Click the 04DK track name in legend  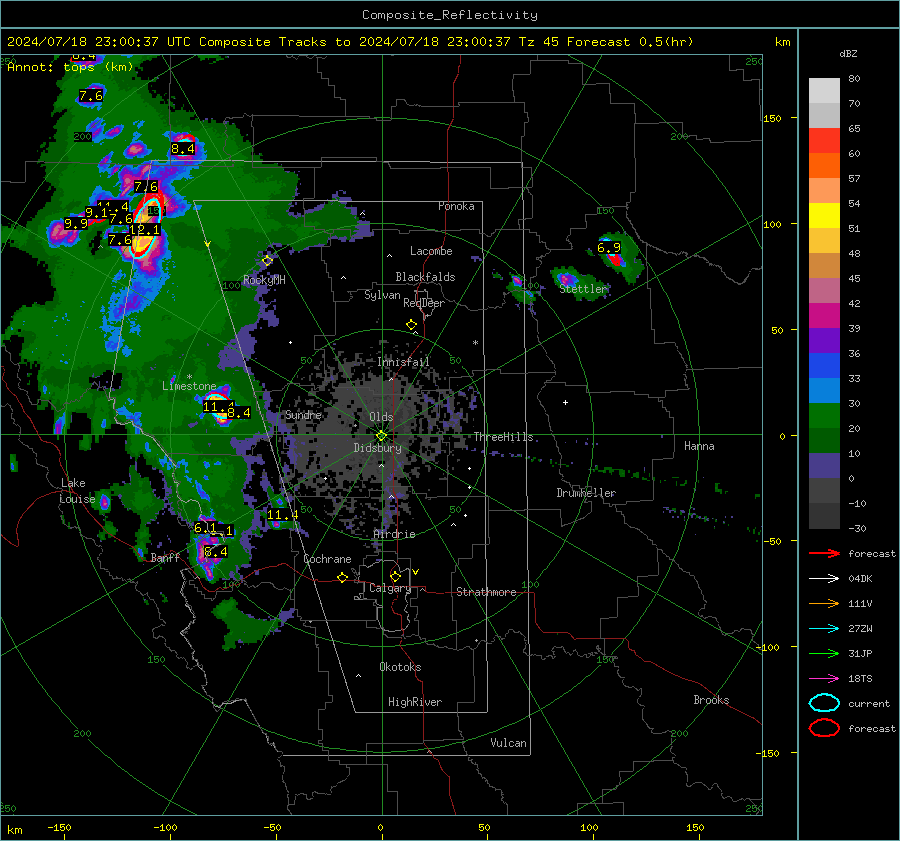click(860, 579)
